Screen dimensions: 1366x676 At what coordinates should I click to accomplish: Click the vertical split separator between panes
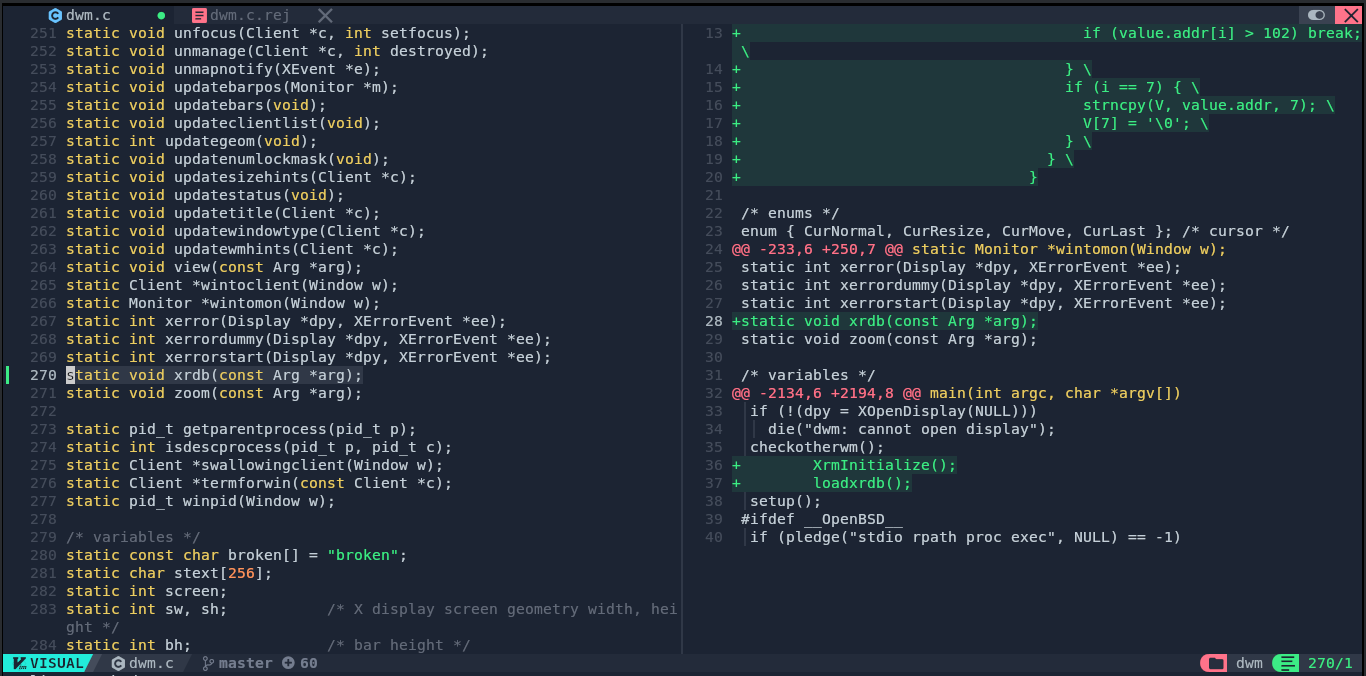click(682, 339)
